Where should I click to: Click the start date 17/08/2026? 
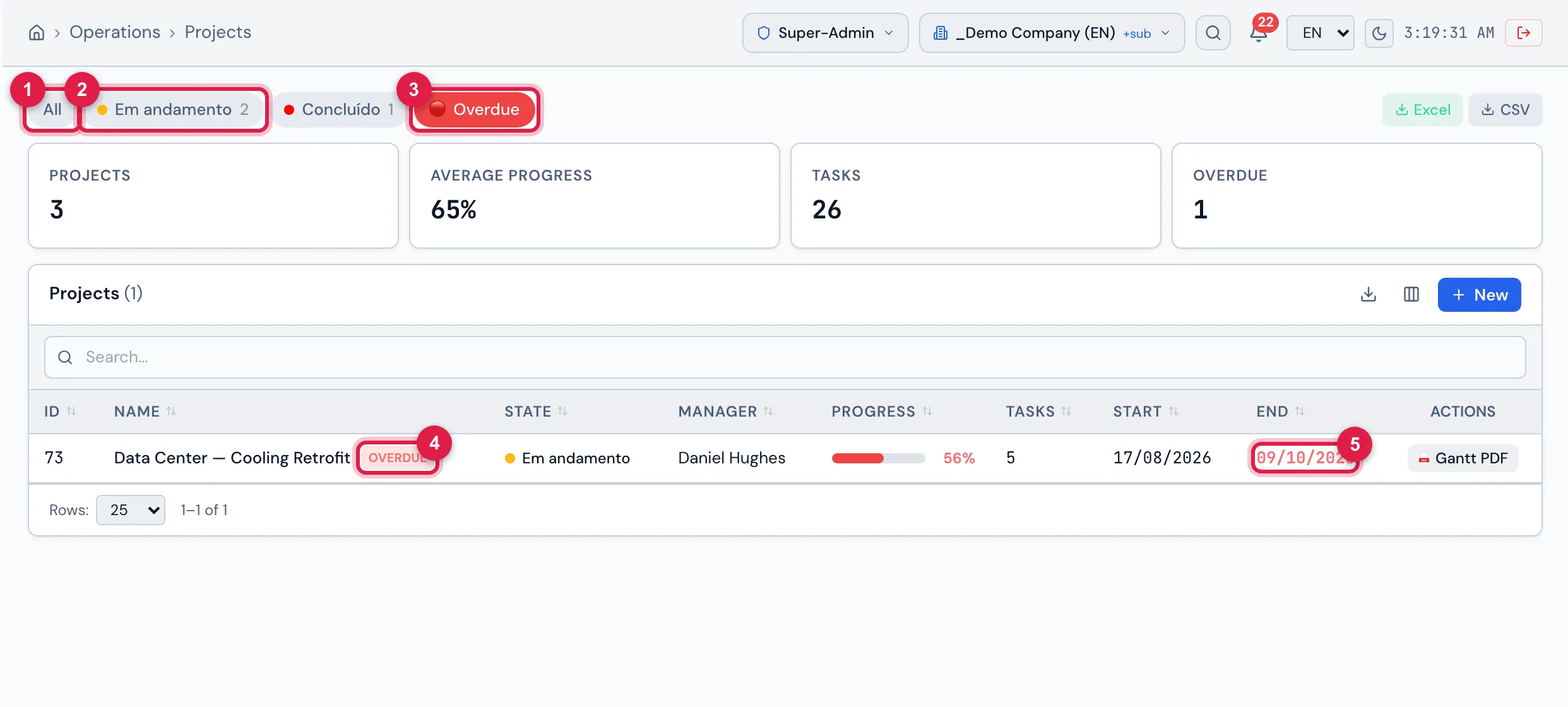coord(1162,458)
